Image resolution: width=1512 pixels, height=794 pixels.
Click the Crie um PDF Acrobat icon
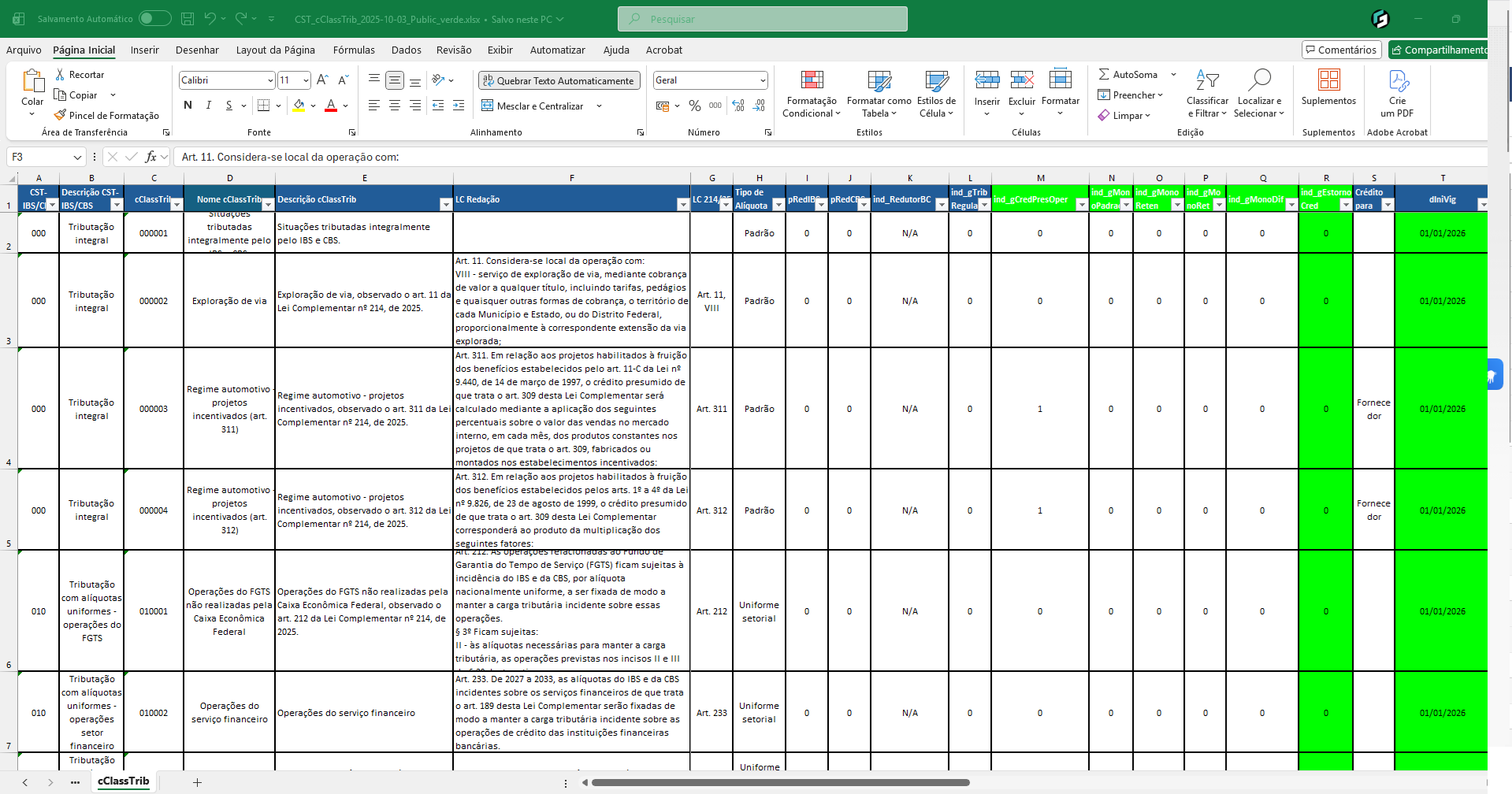click(x=1397, y=81)
